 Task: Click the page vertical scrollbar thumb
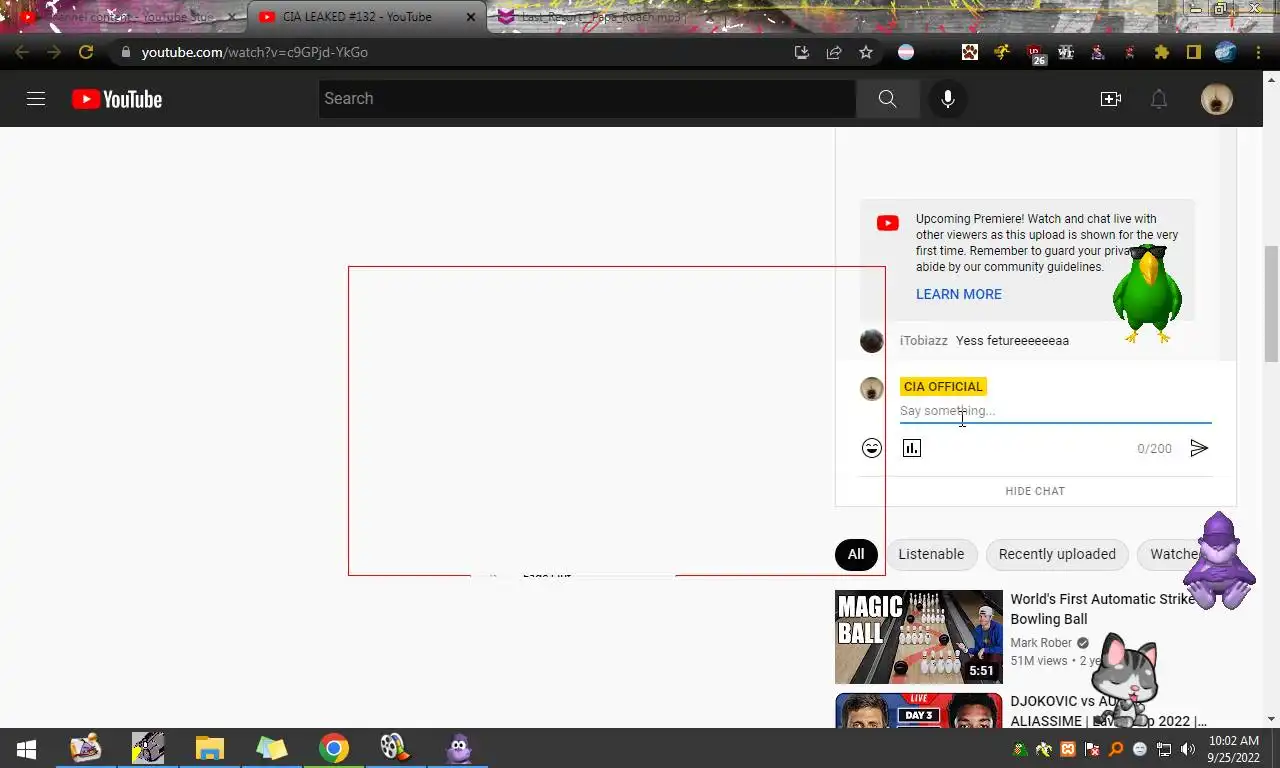point(1272,303)
